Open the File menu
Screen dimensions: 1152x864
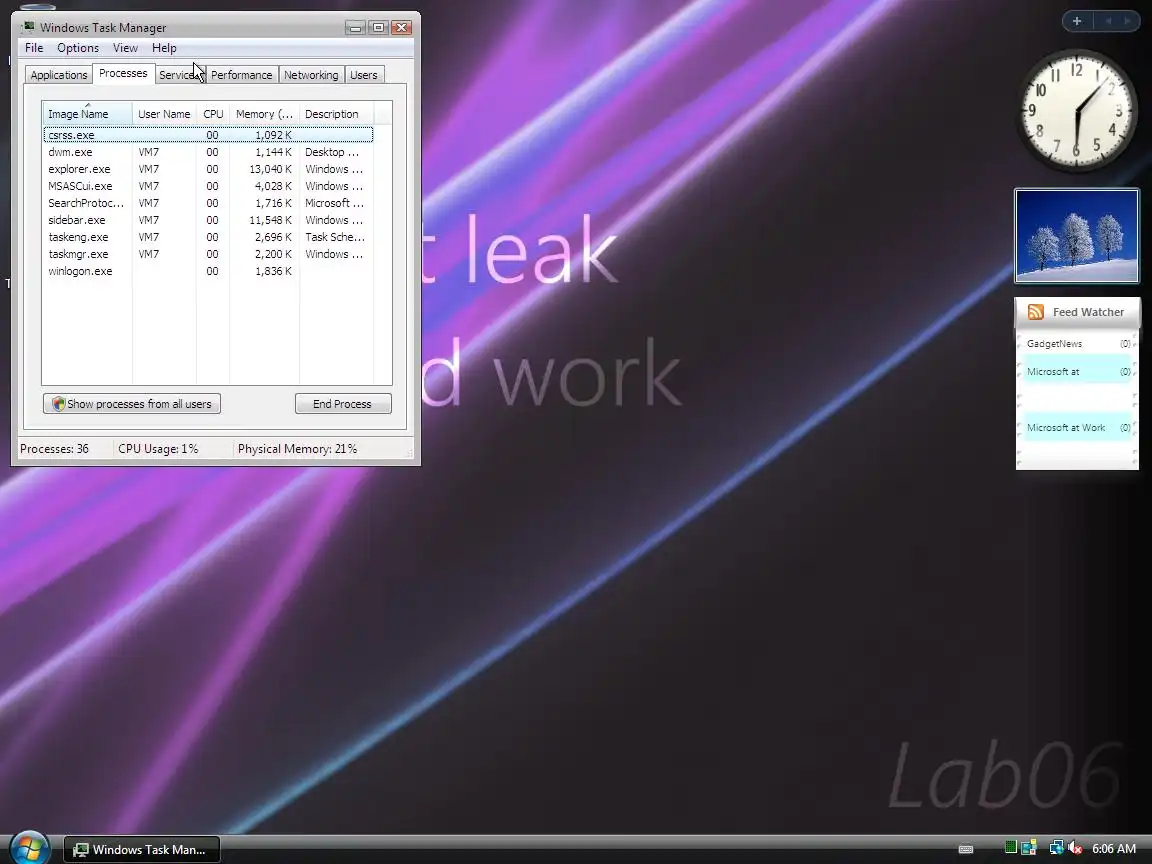point(34,48)
